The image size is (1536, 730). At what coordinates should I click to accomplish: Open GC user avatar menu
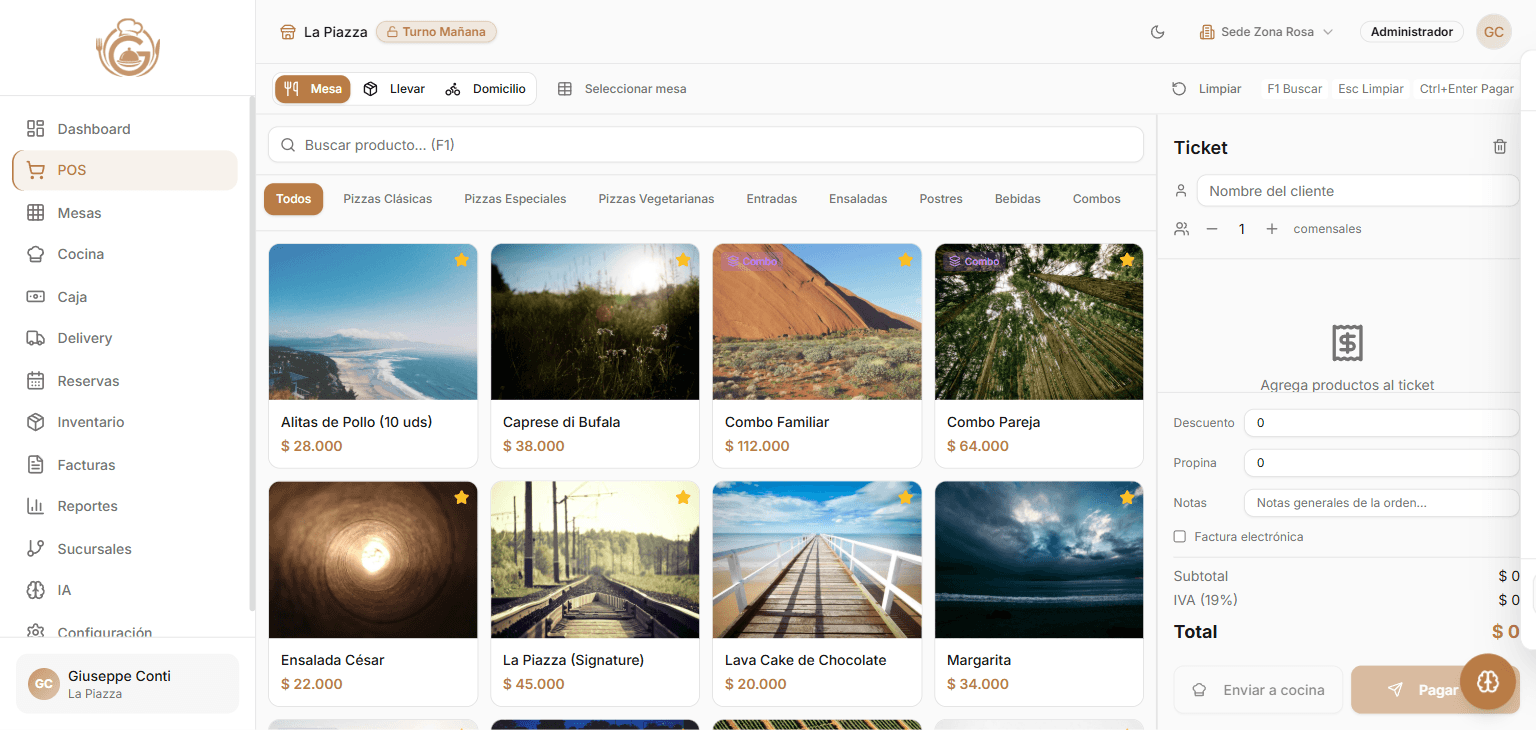[x=1493, y=32]
